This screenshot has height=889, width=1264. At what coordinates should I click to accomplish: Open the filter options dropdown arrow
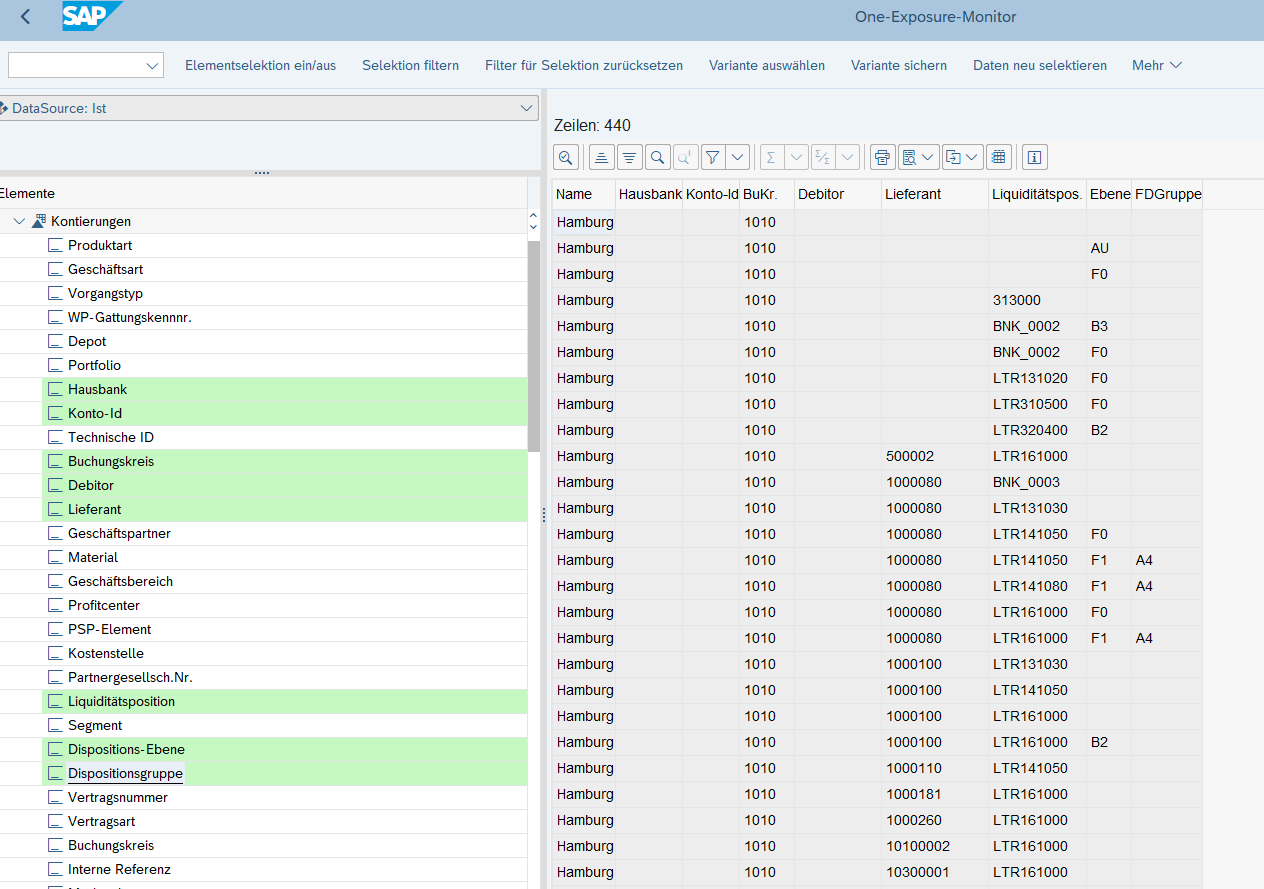(x=738, y=157)
